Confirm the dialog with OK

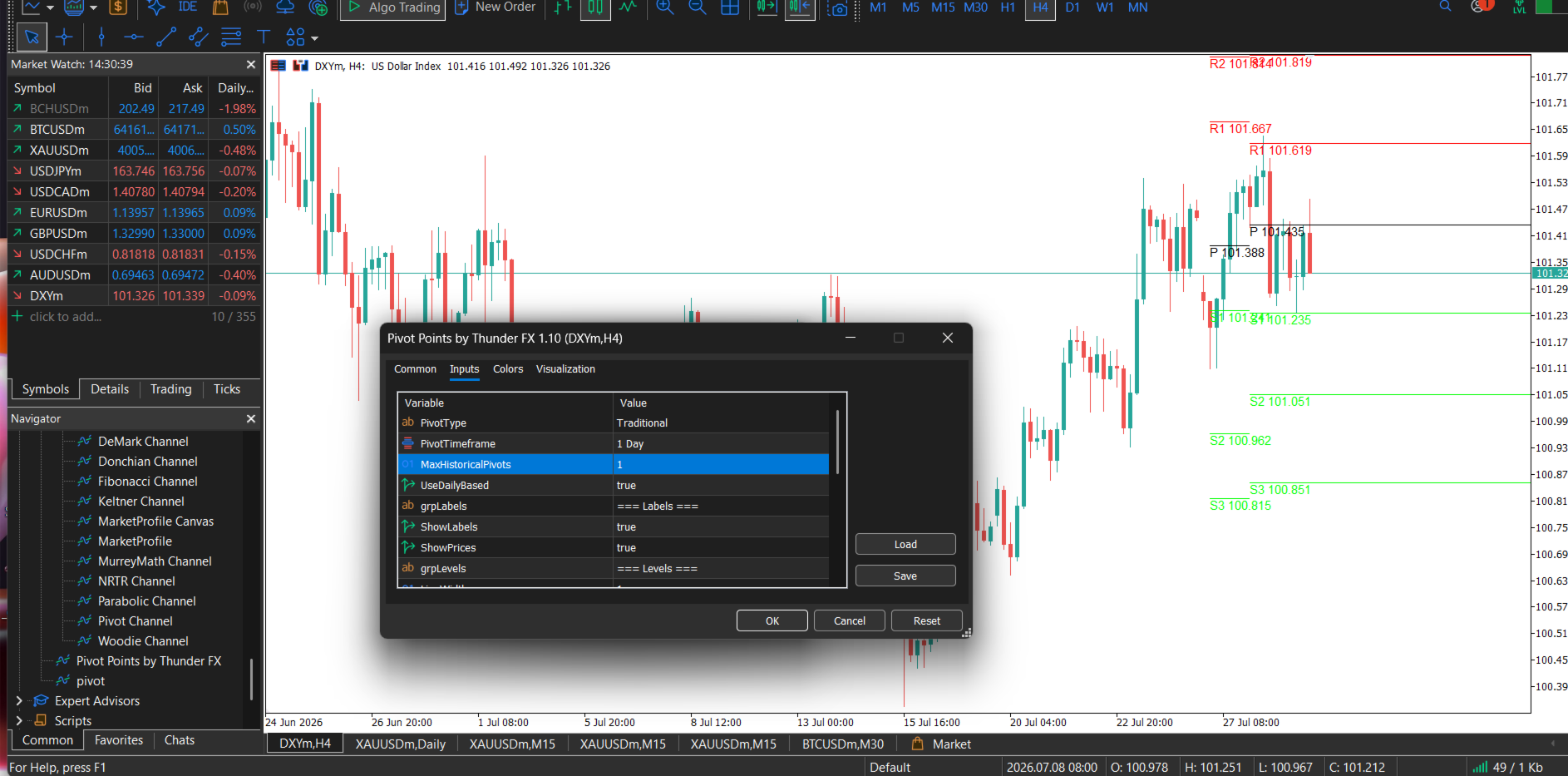tap(772, 621)
